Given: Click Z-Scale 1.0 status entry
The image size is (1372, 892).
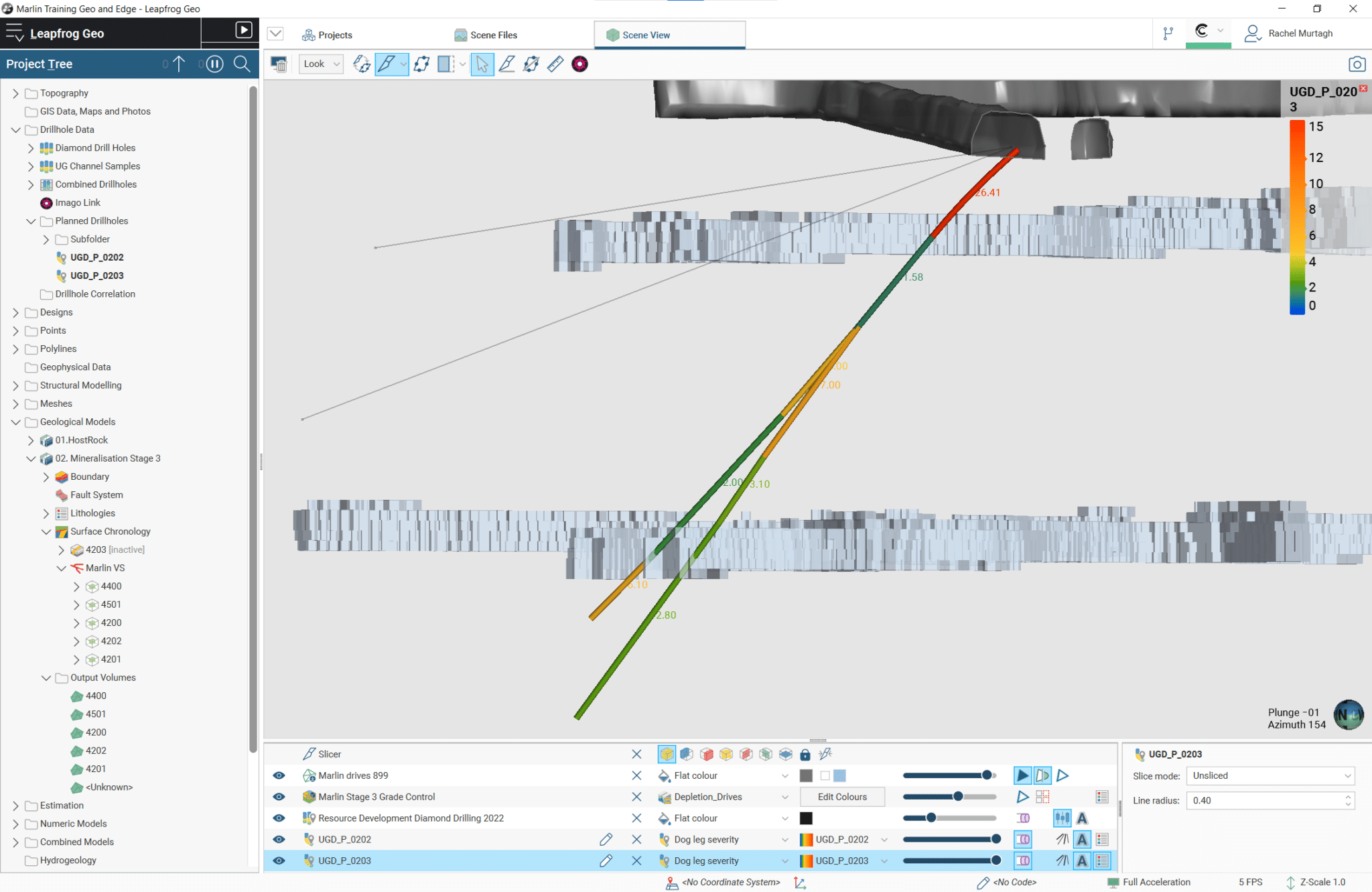Looking at the screenshot, I should click(1316, 883).
